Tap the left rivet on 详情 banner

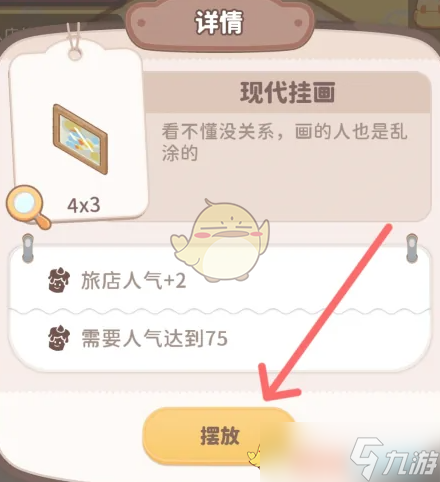141,23
